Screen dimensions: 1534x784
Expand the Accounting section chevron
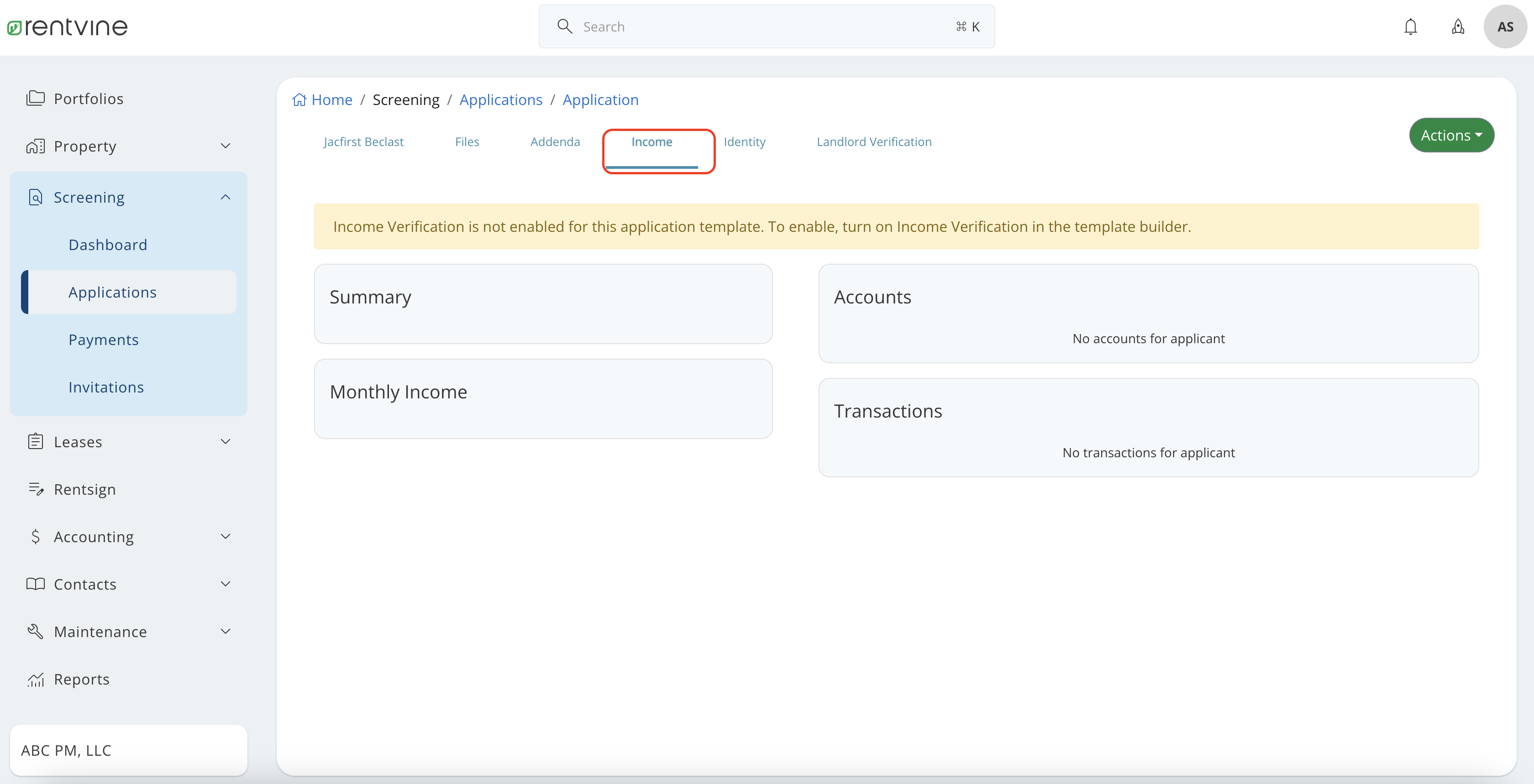[225, 536]
